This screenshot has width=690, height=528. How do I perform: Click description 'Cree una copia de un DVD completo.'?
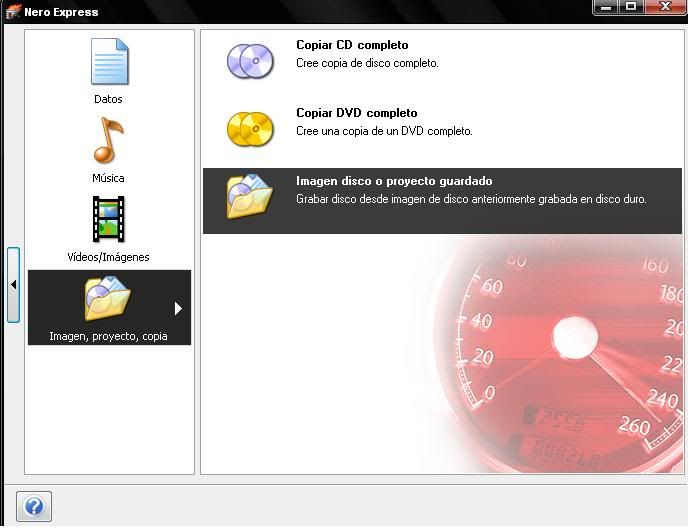click(x=384, y=131)
